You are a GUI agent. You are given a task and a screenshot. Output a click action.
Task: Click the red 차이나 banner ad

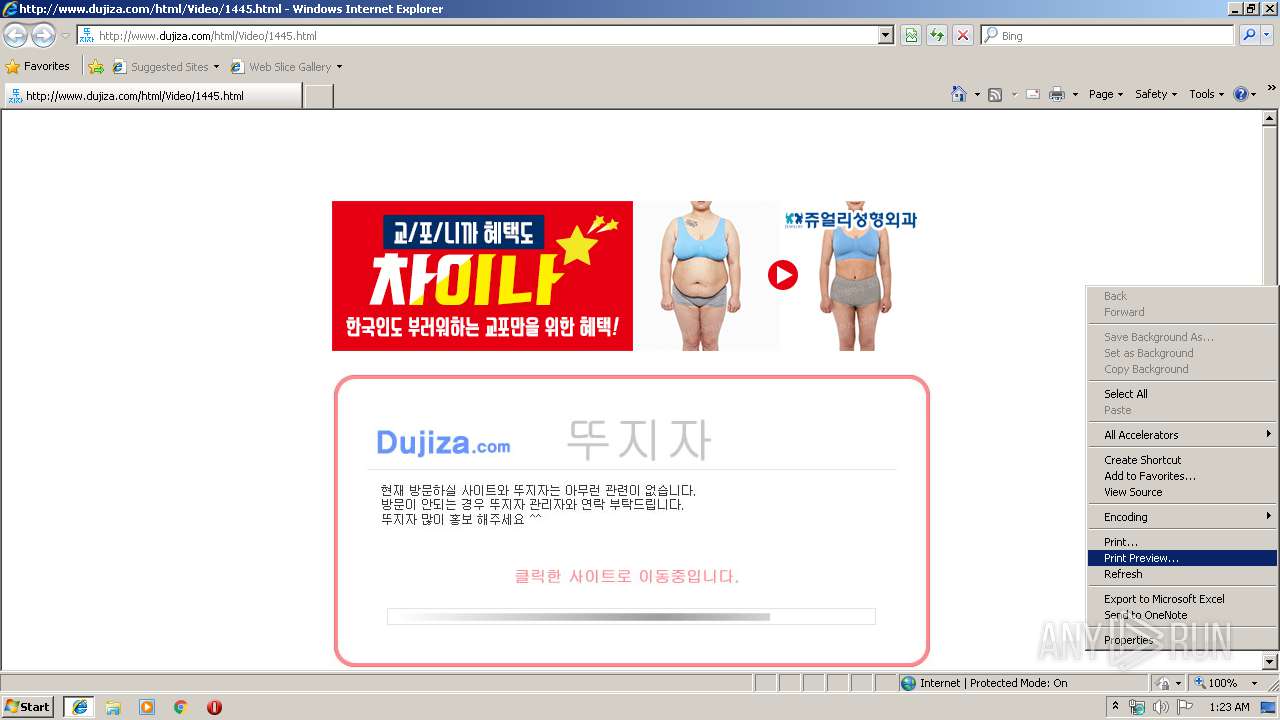pyautogui.click(x=482, y=276)
